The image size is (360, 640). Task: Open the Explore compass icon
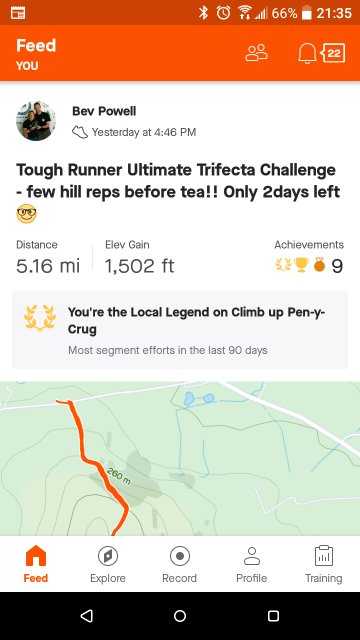[x=108, y=556]
